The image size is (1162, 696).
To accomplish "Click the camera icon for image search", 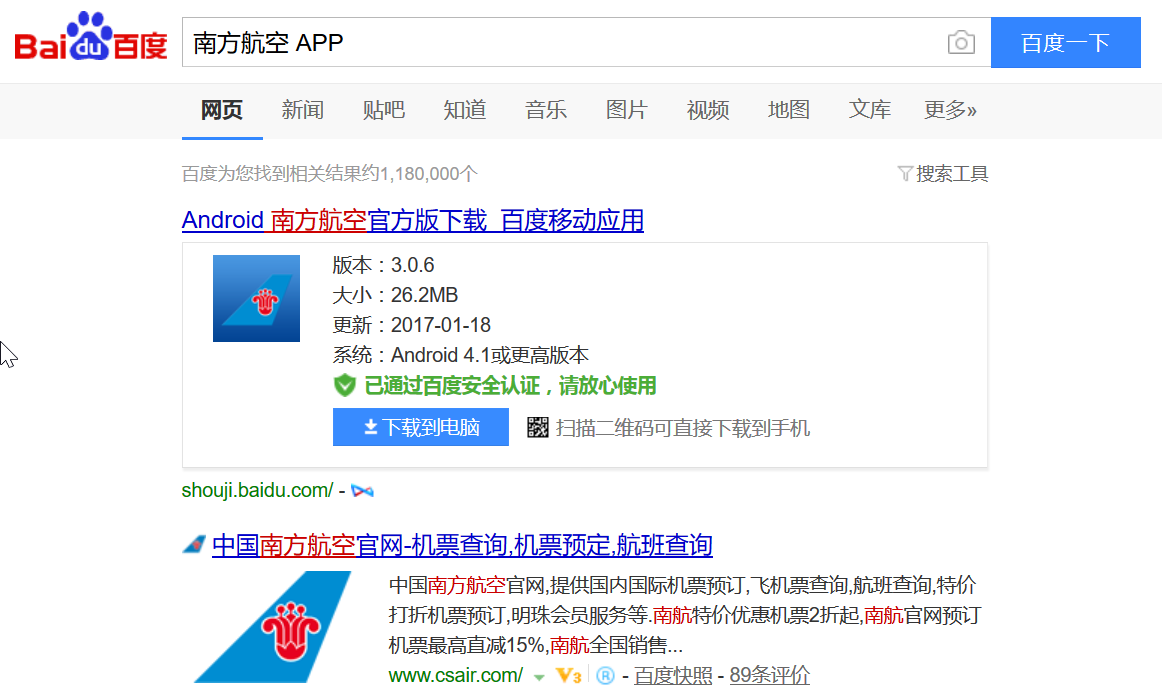I will click(960, 43).
